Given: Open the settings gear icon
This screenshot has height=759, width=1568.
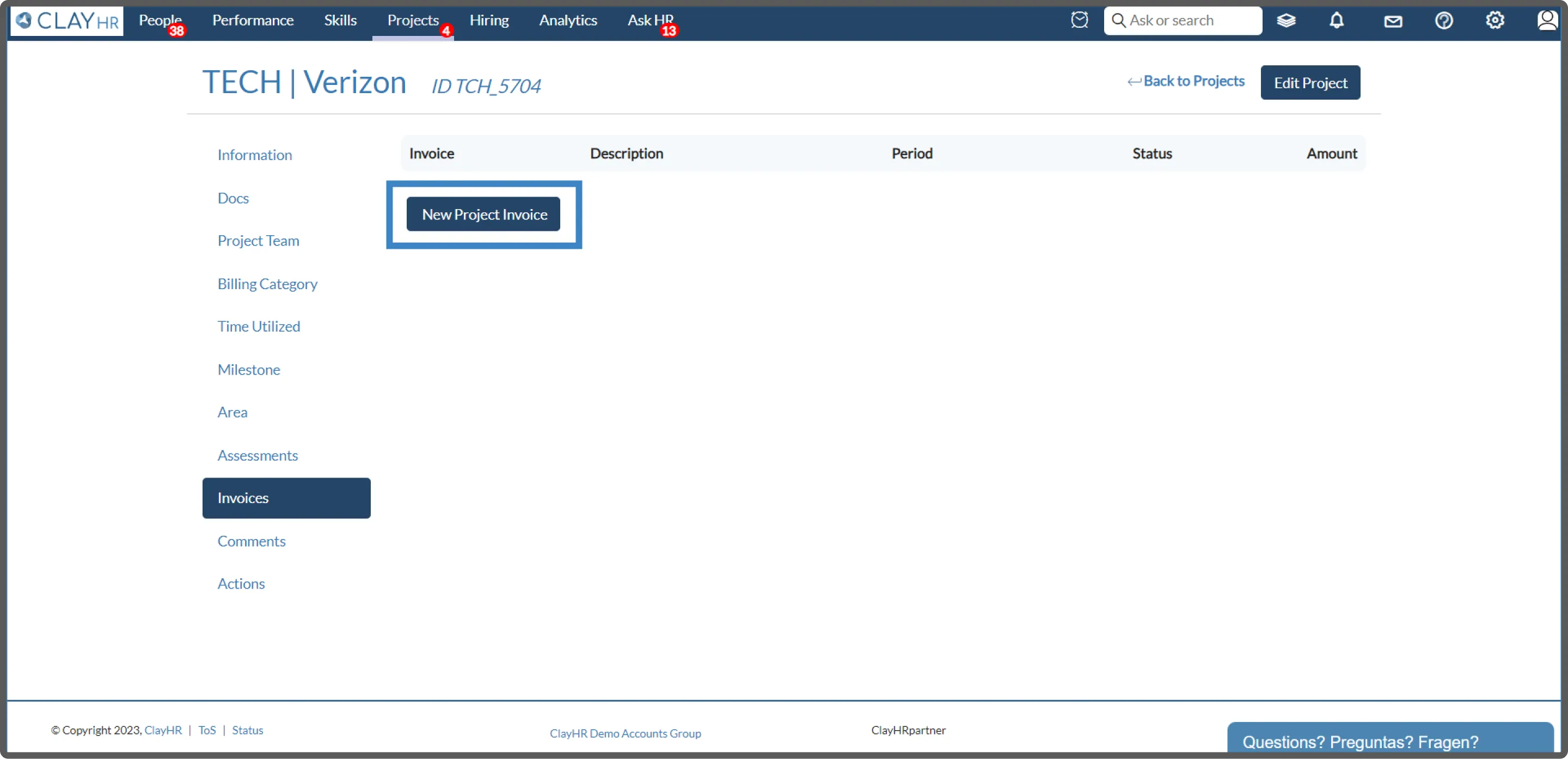Looking at the screenshot, I should [x=1494, y=21].
